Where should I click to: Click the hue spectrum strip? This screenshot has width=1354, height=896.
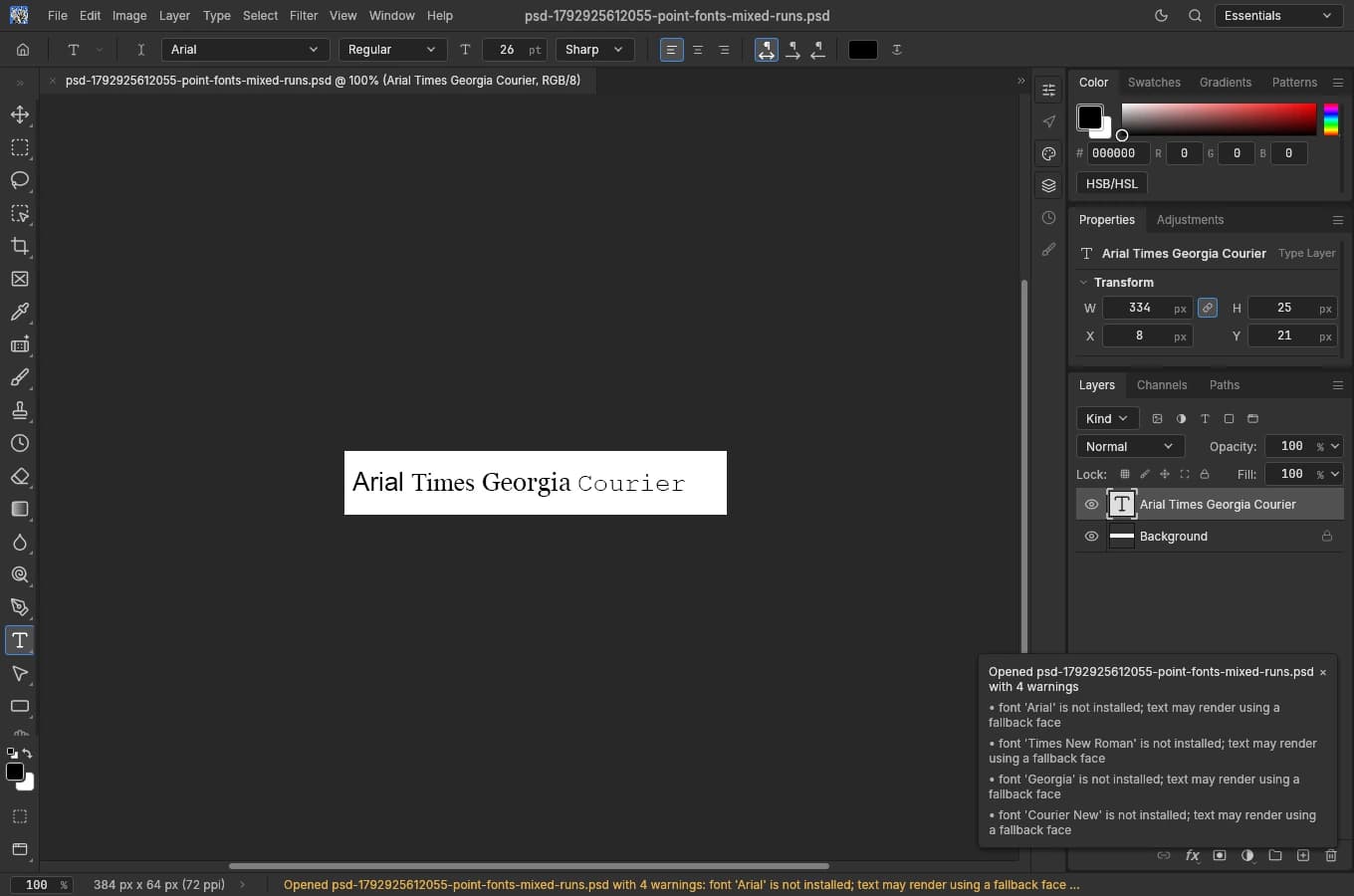pyautogui.click(x=1331, y=119)
